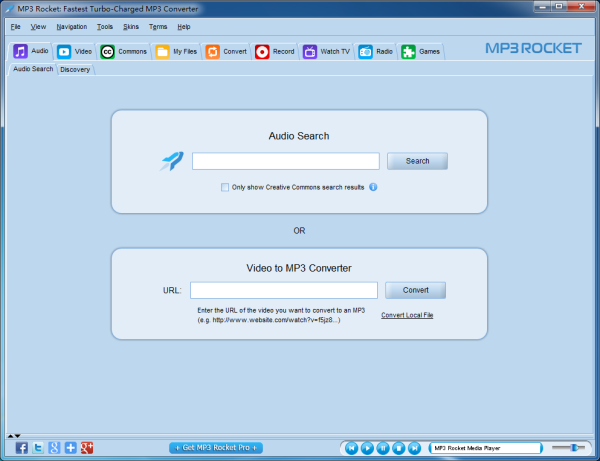Switch to the Games tab
The image size is (600, 461).
pyautogui.click(x=420, y=52)
